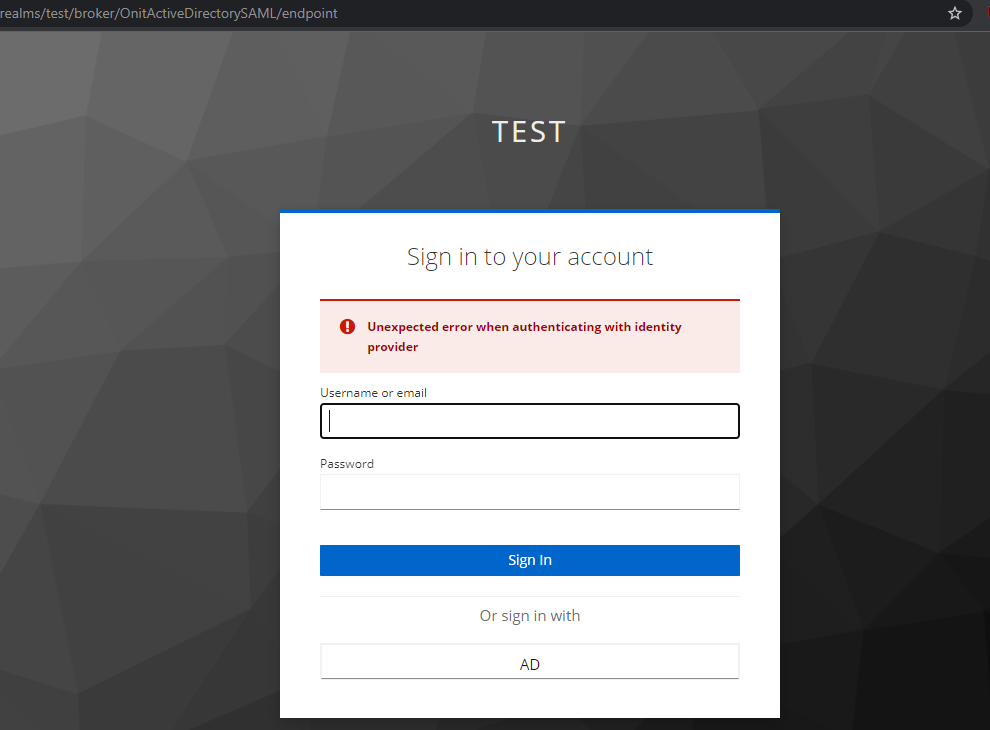Click inside the Password input field
This screenshot has height=730, width=990.
coord(529,491)
